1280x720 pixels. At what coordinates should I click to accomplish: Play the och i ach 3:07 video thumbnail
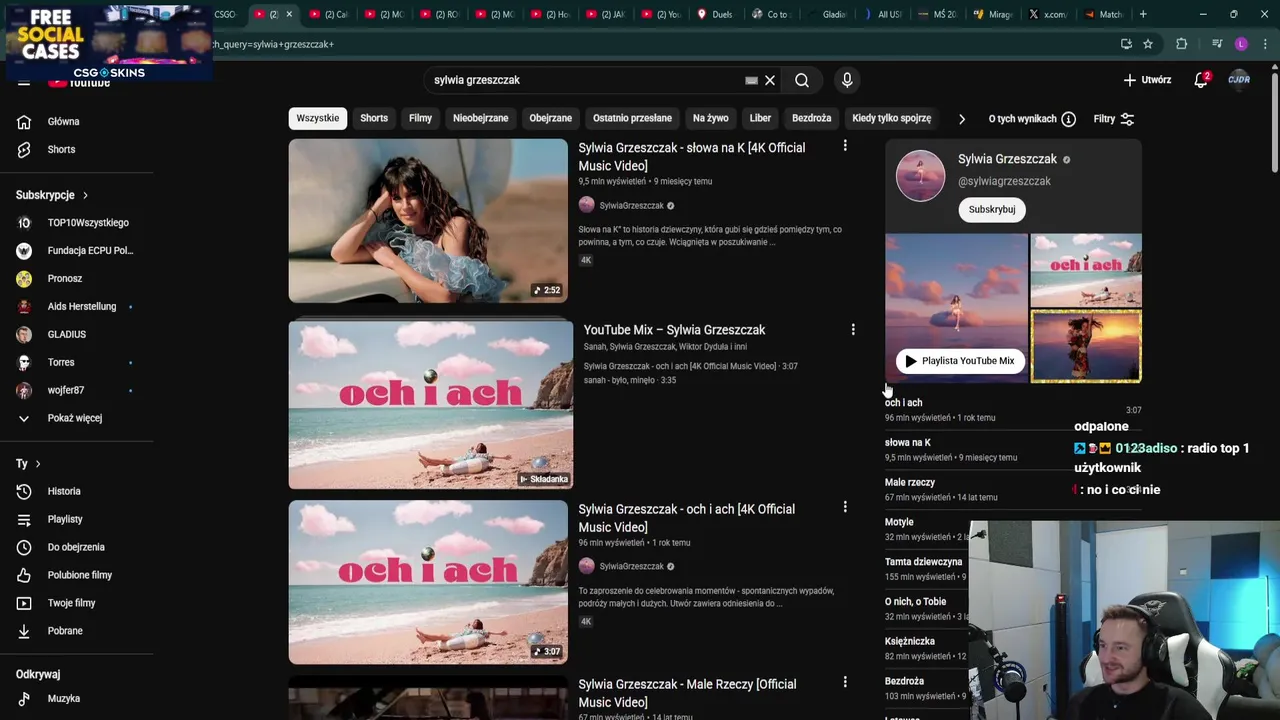pos(428,582)
